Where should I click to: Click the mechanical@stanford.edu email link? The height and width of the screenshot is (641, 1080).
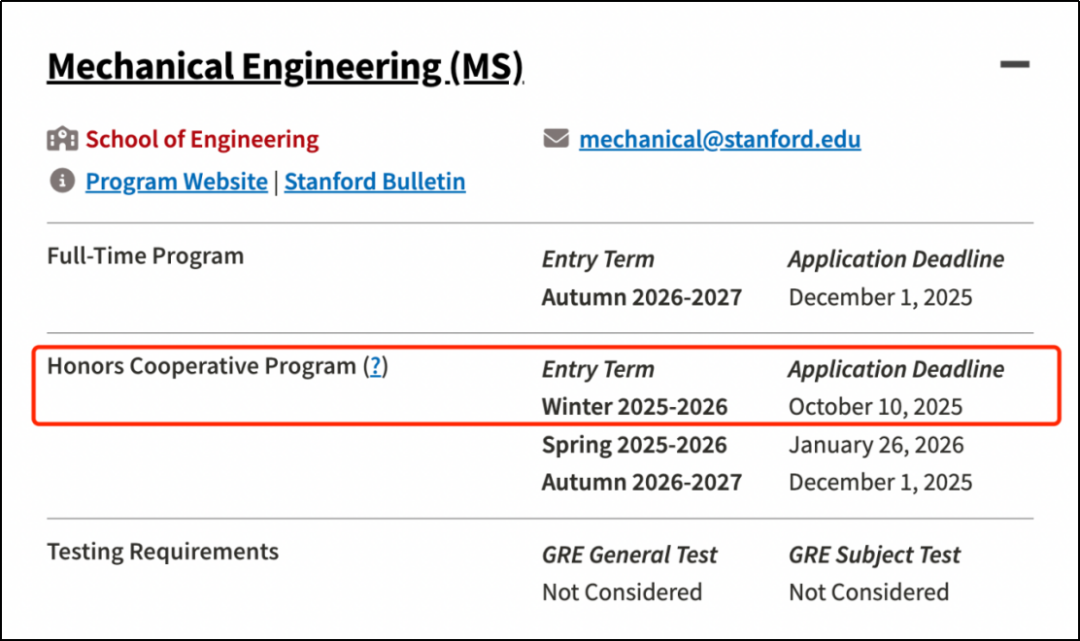(x=719, y=139)
